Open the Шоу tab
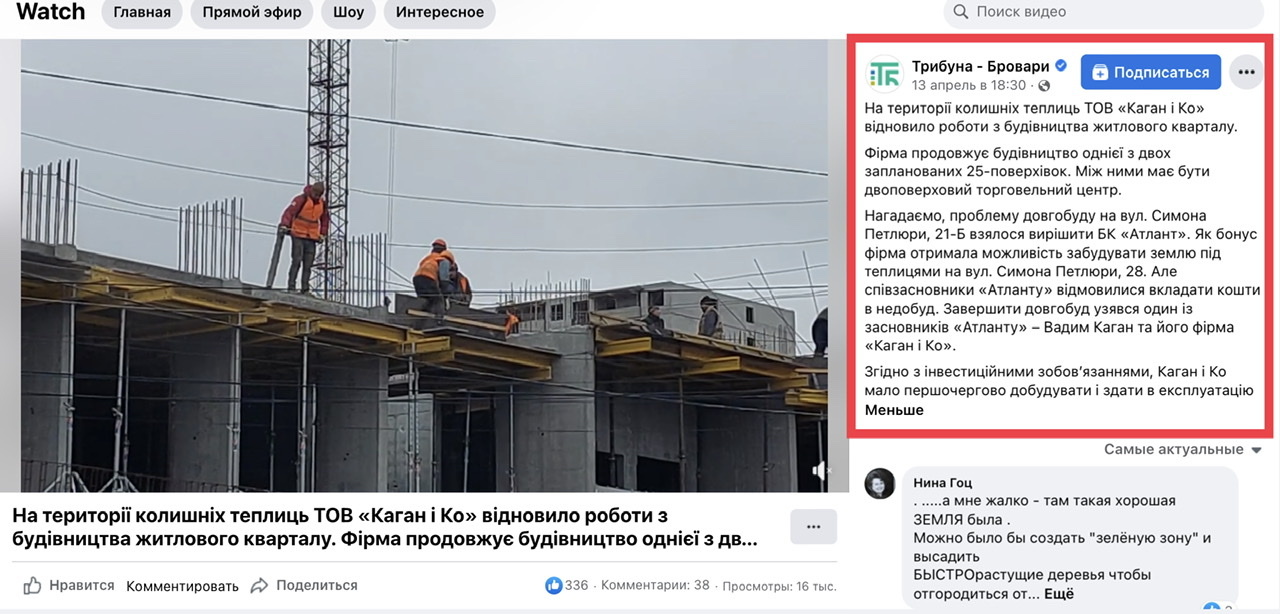1280x614 pixels. click(x=349, y=12)
